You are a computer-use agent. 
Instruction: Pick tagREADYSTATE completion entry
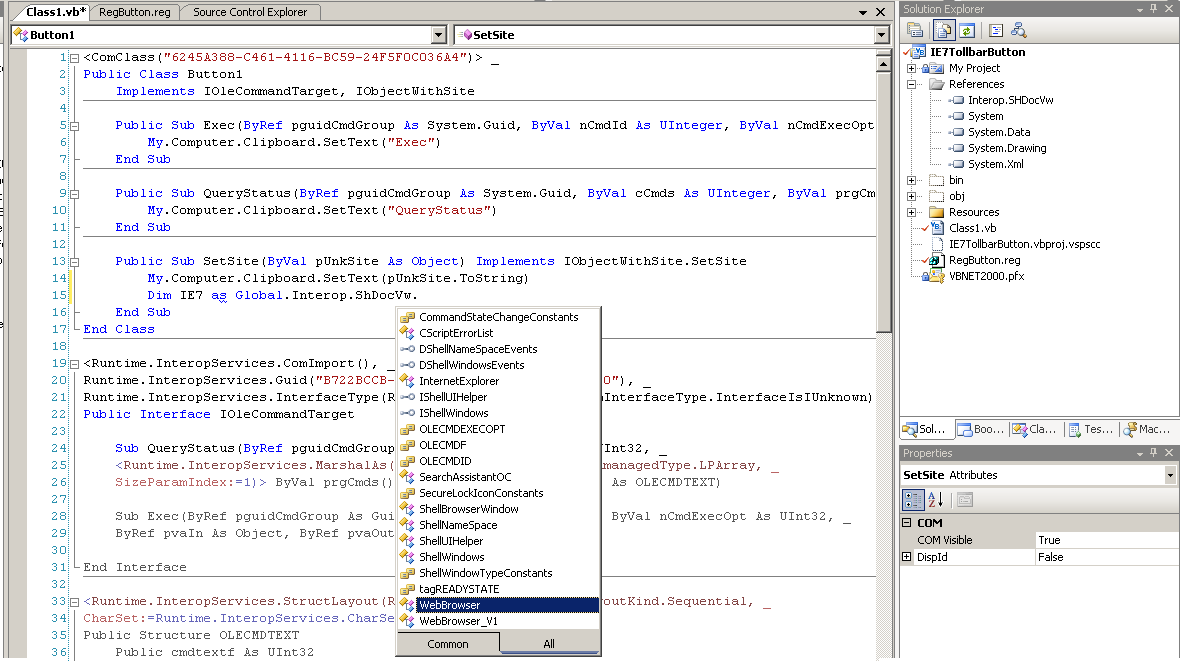point(498,589)
